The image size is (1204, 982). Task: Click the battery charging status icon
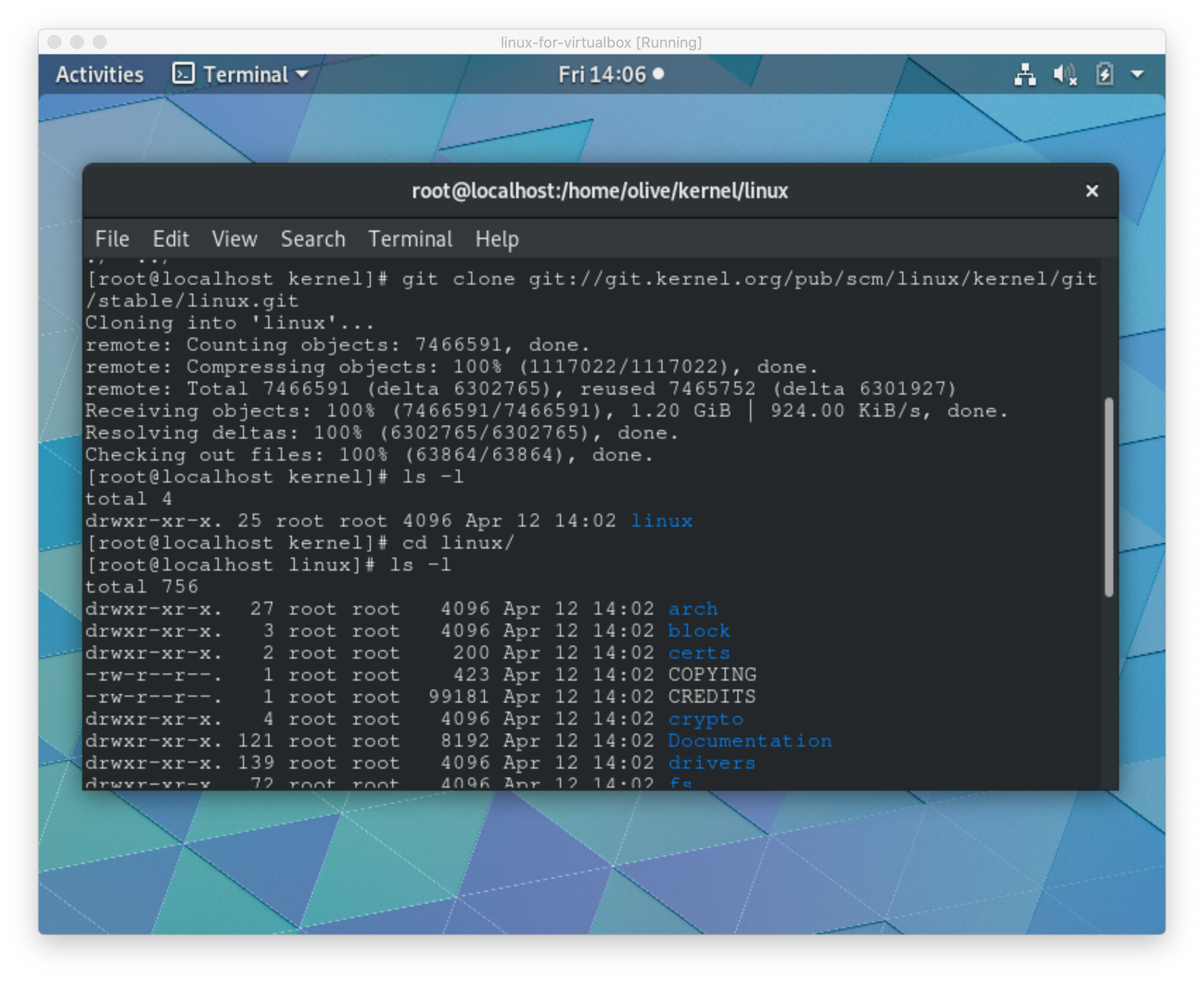[x=1104, y=75]
